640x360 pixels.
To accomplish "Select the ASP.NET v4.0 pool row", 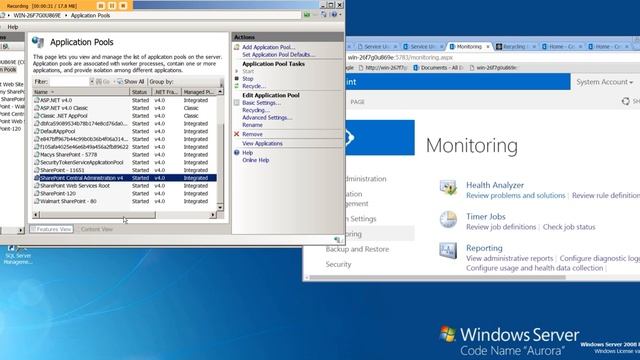I will coord(124,100).
